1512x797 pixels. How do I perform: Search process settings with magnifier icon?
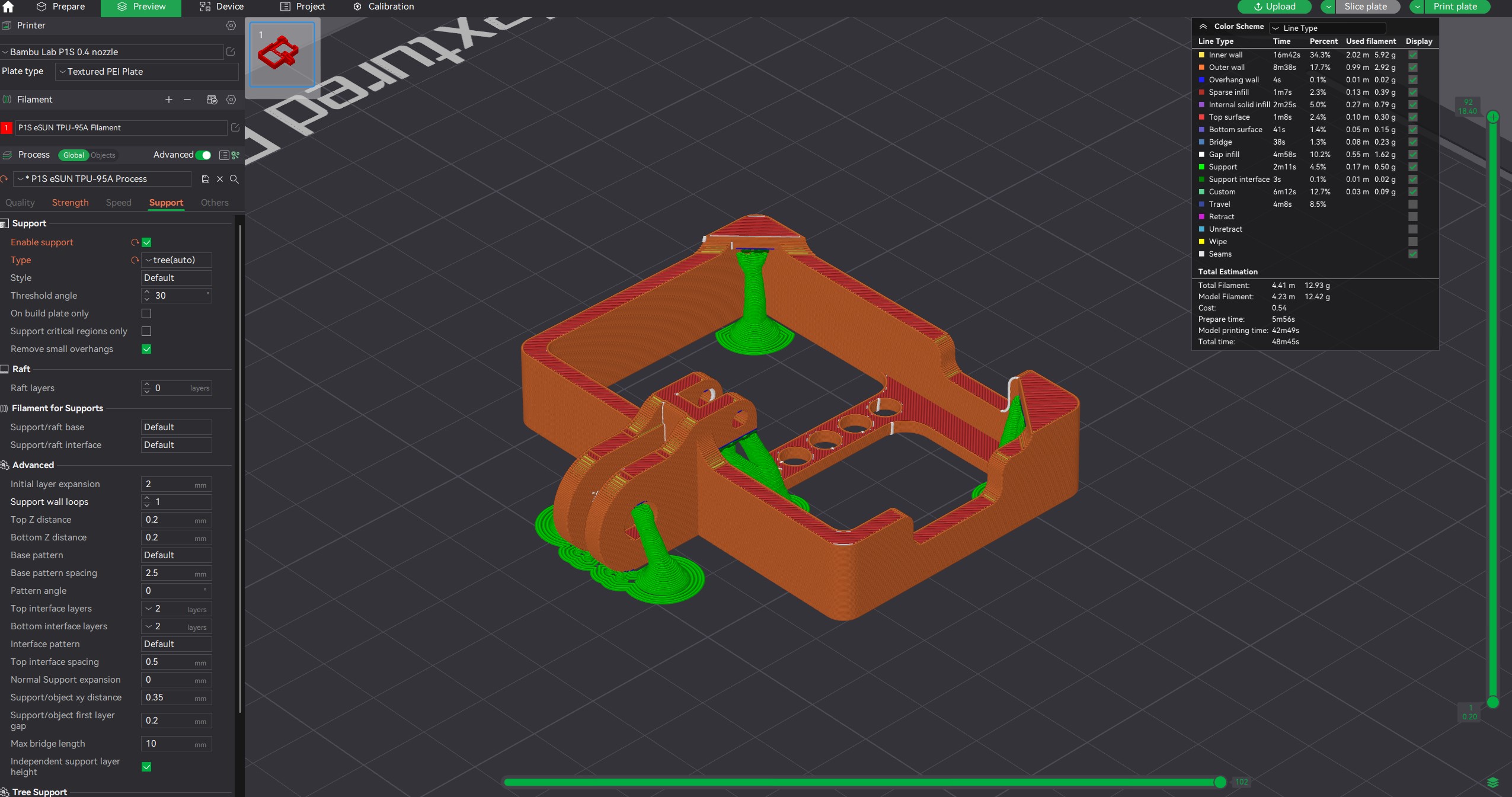234,179
